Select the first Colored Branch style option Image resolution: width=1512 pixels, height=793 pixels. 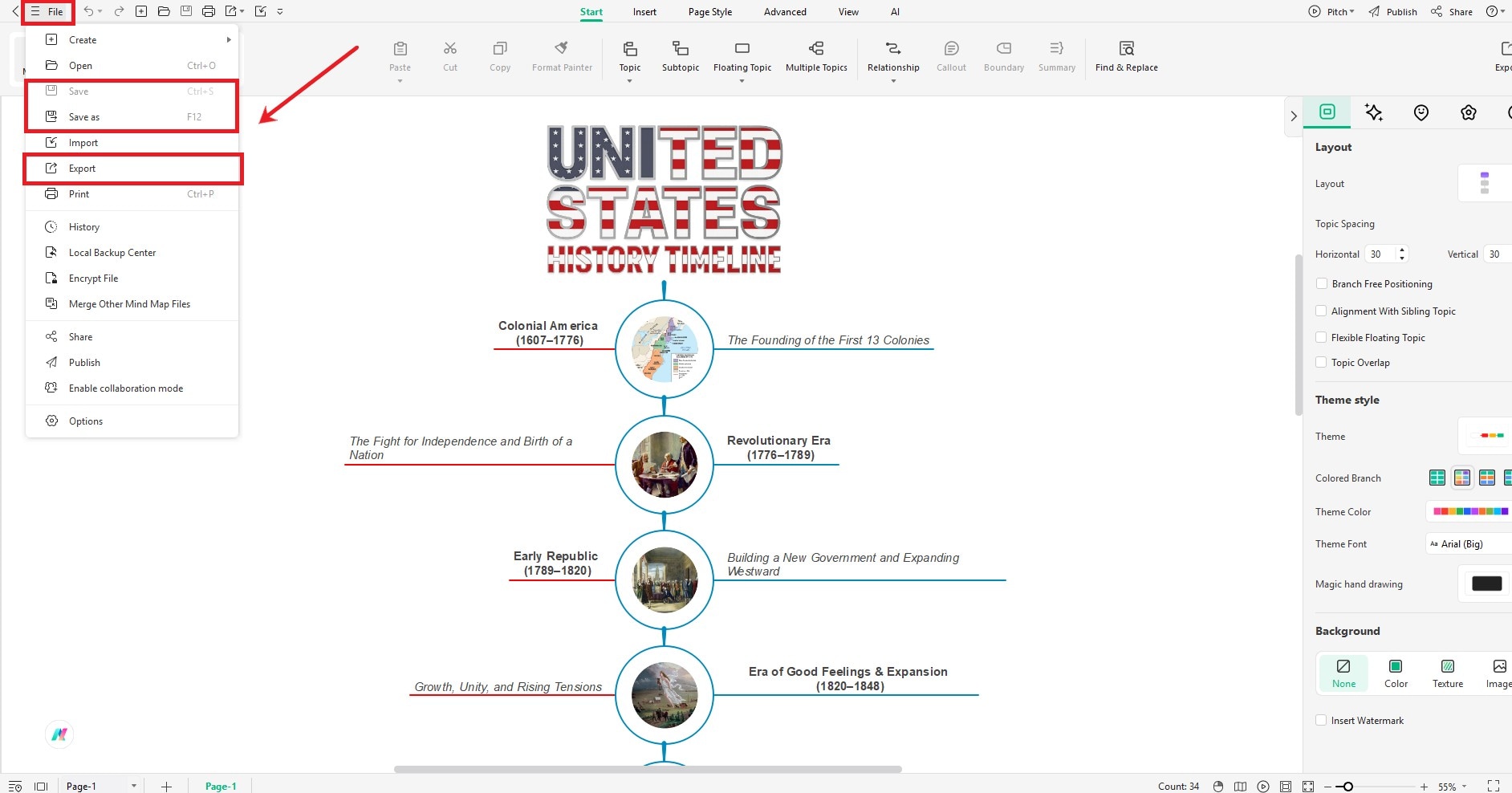tap(1437, 478)
